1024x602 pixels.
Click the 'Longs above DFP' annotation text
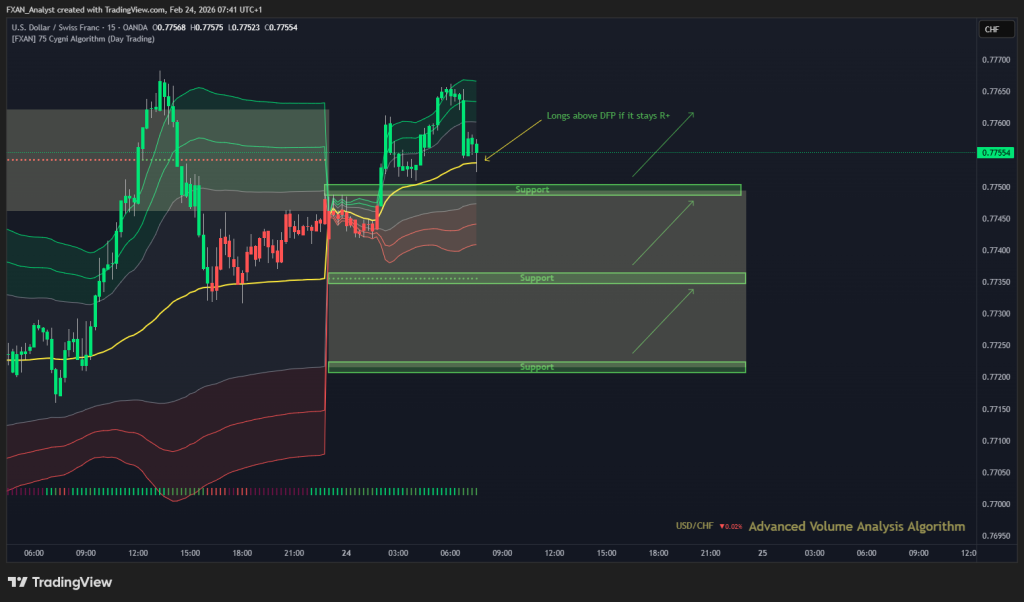coord(608,116)
